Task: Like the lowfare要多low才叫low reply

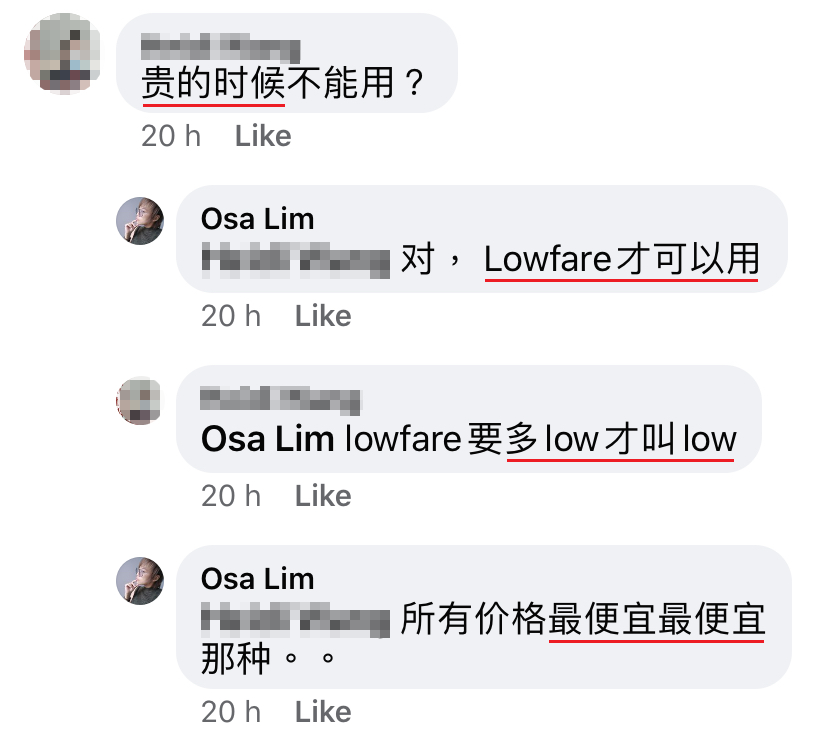Action: point(323,496)
